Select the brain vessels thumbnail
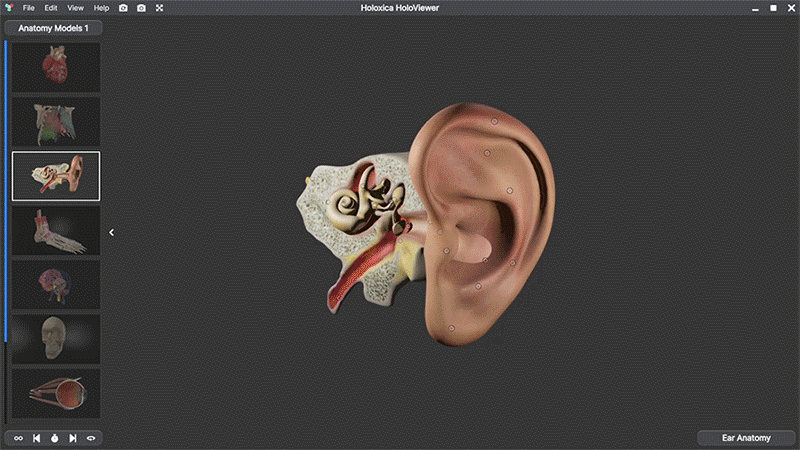Image resolution: width=800 pixels, height=450 pixels. tap(56, 285)
